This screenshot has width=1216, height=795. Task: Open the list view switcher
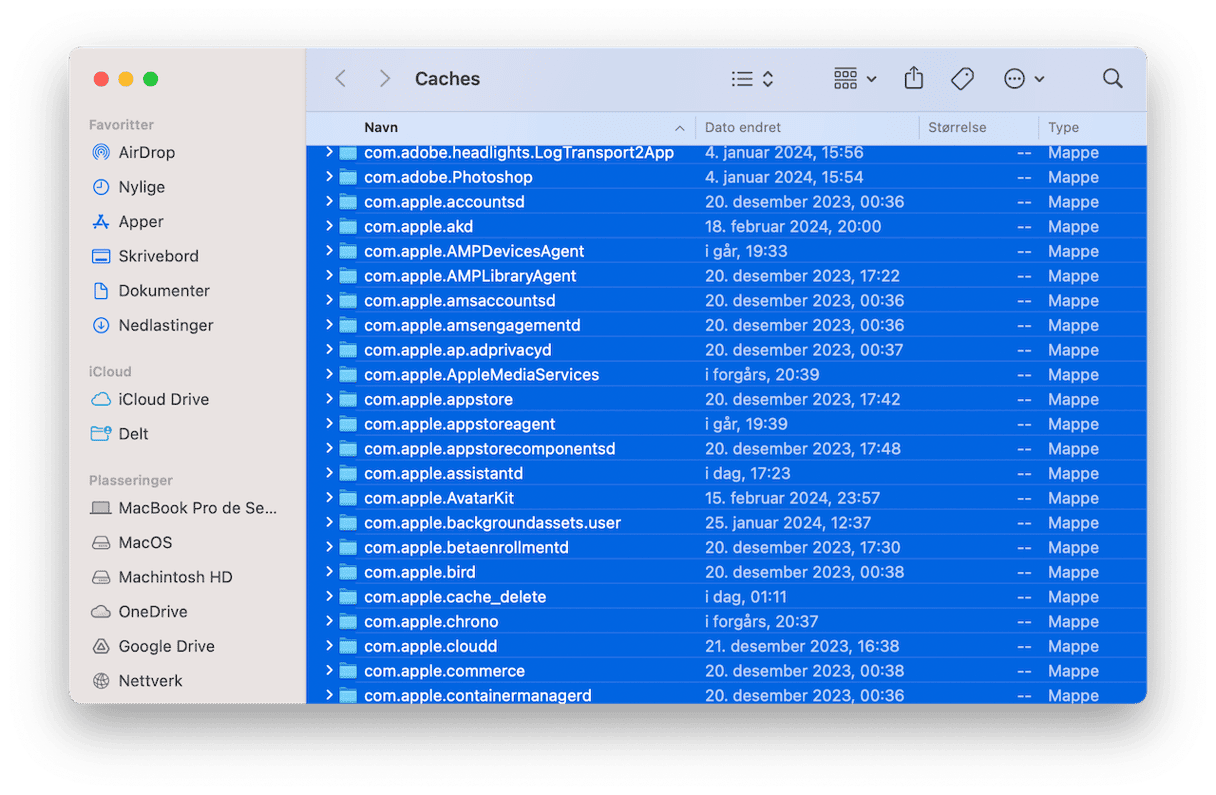[x=752, y=79]
